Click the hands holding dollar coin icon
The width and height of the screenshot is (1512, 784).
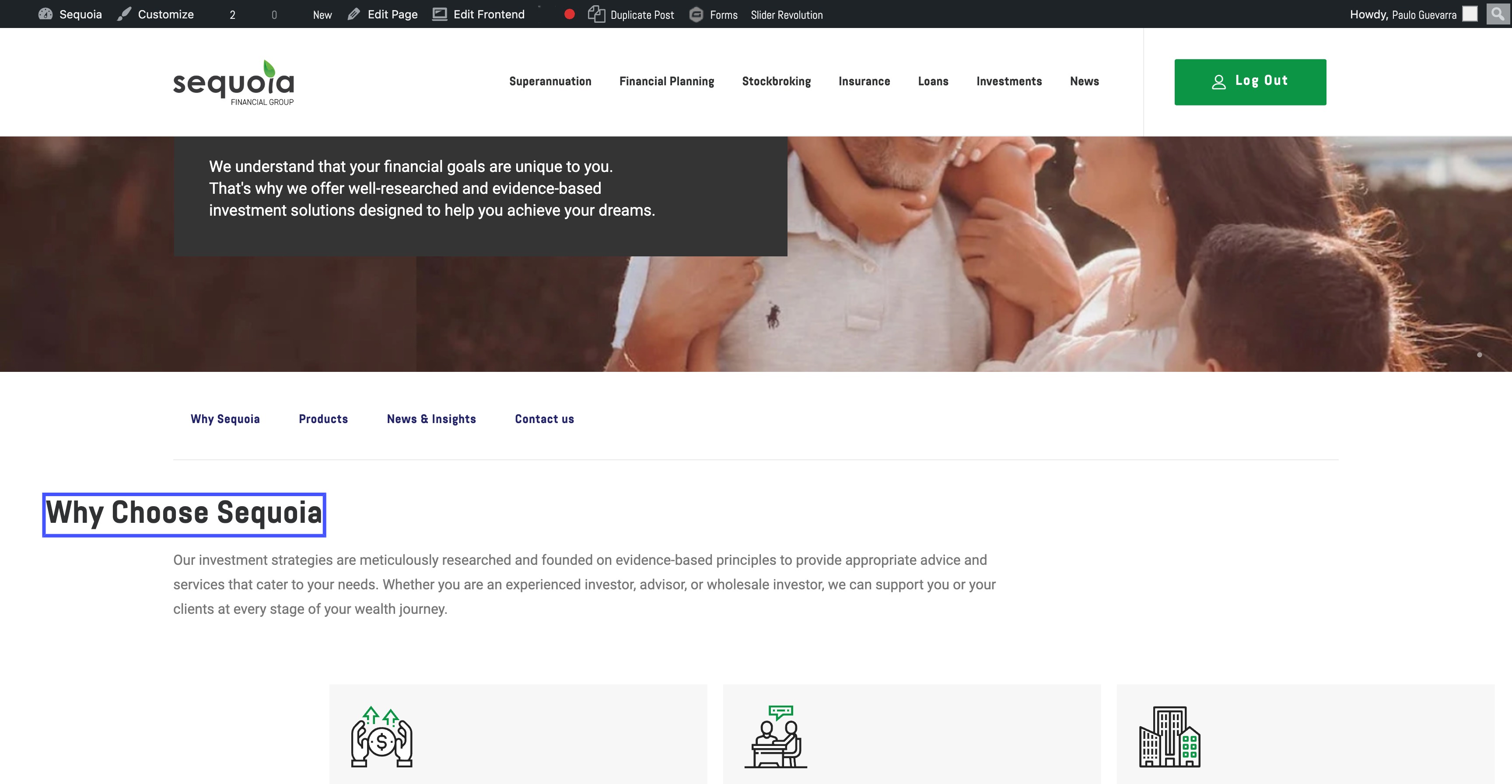[381, 737]
